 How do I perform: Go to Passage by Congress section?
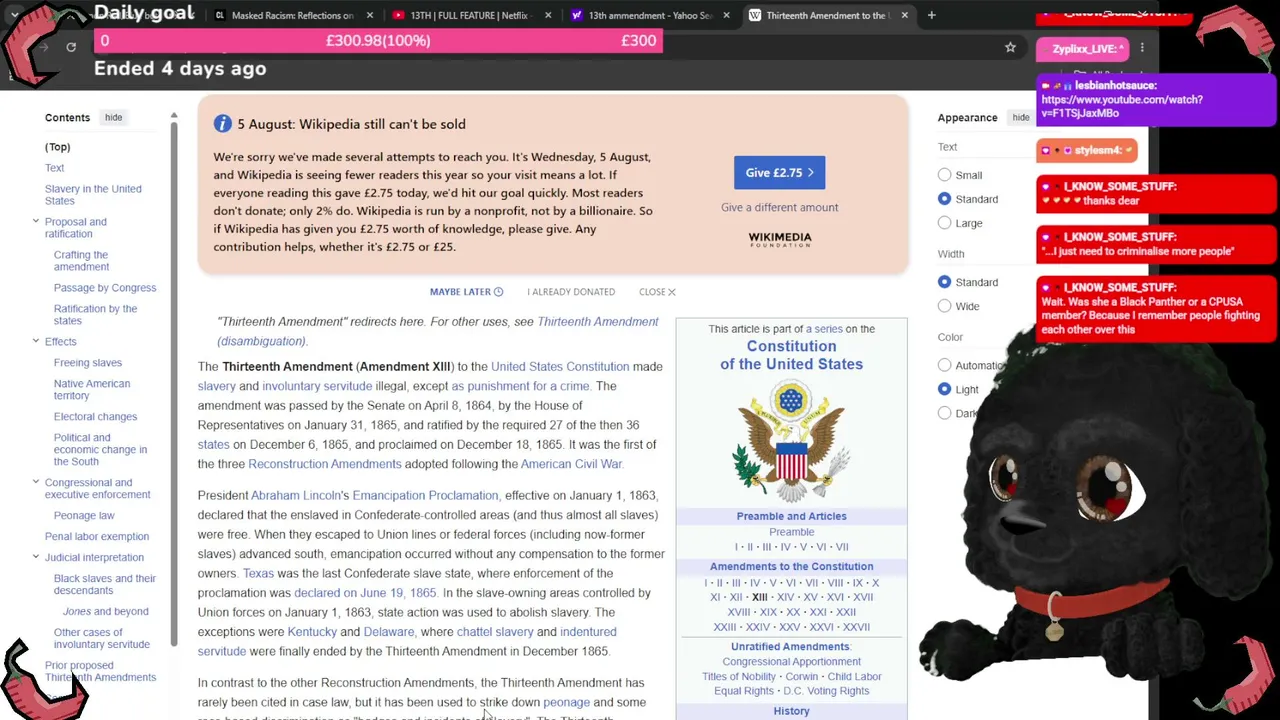(x=105, y=288)
